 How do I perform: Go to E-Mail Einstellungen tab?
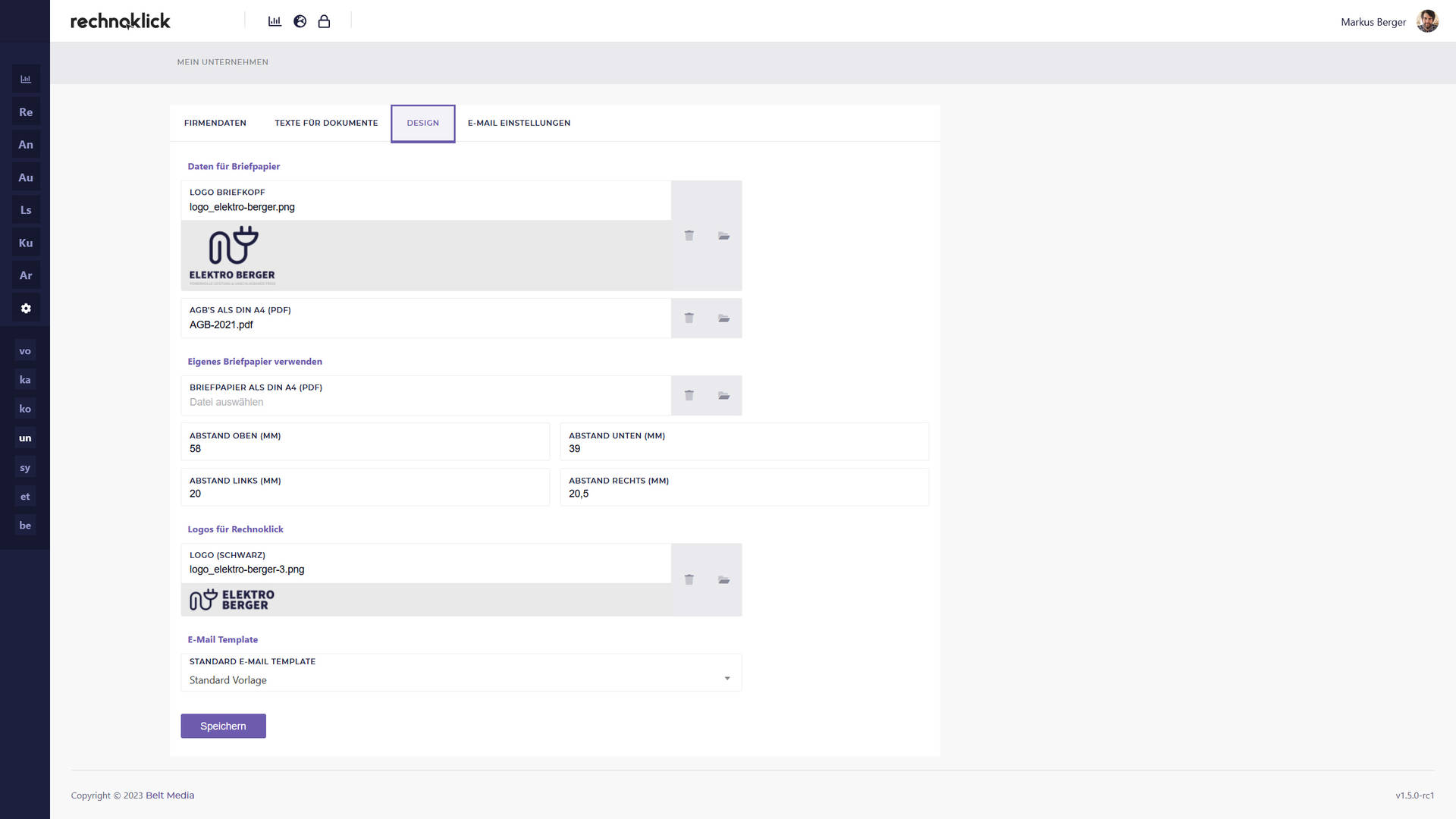519,123
